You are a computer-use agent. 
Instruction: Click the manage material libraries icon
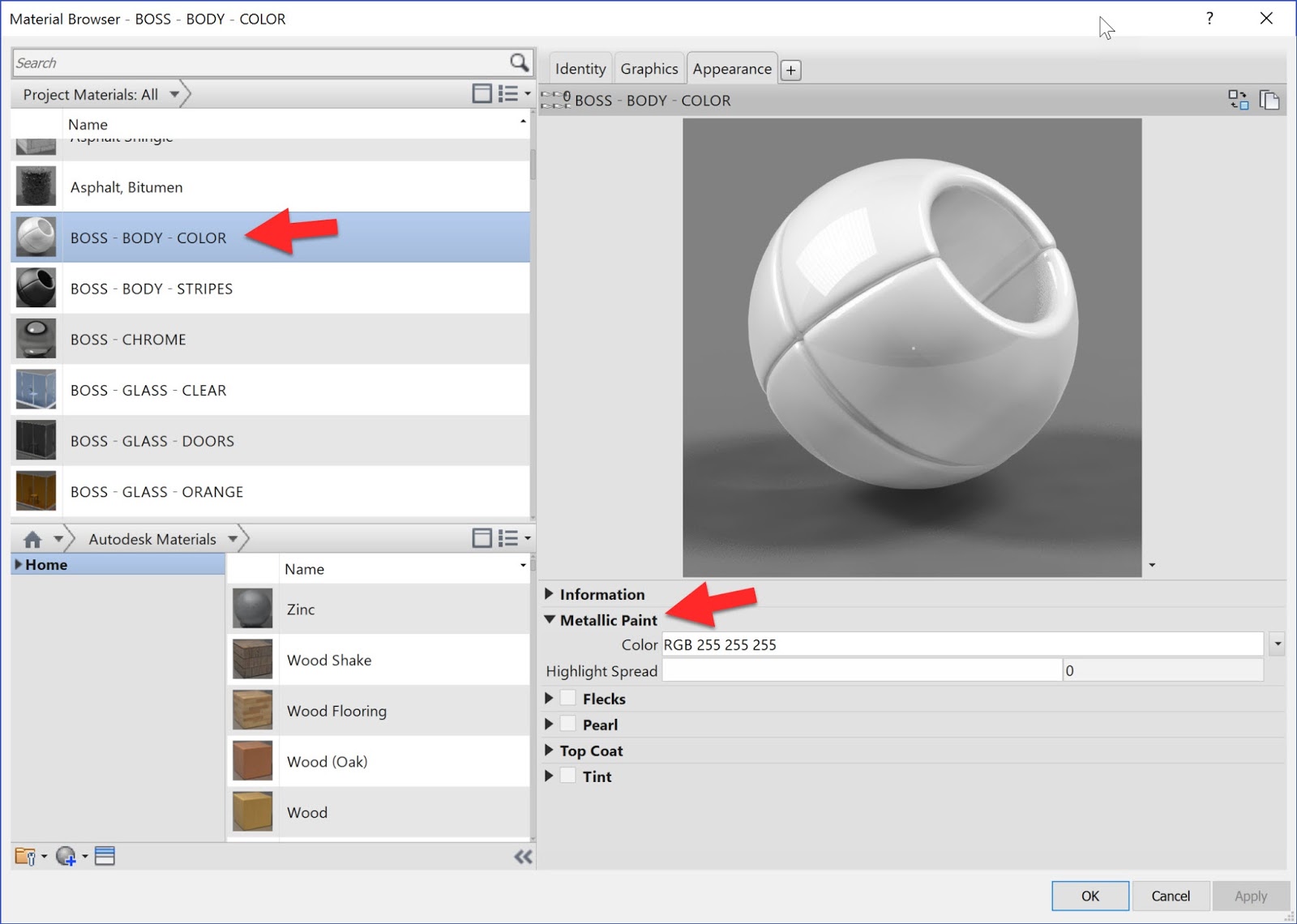(27, 855)
